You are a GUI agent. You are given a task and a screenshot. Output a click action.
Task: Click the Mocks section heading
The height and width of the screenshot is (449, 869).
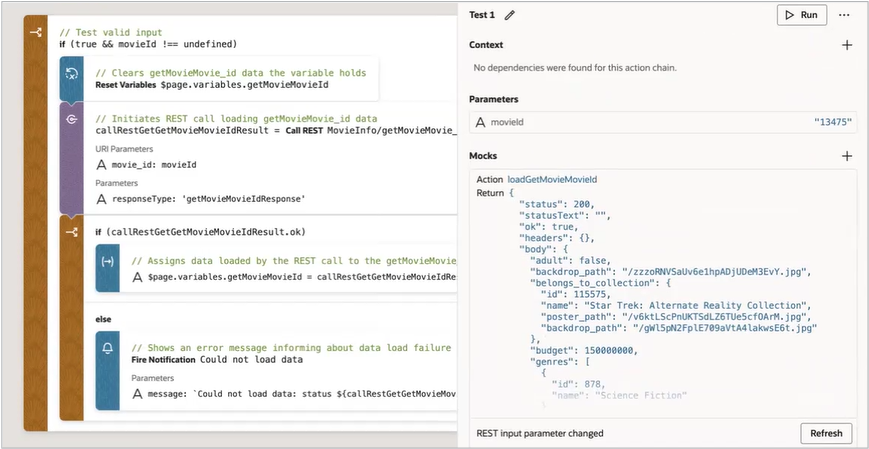tap(483, 156)
